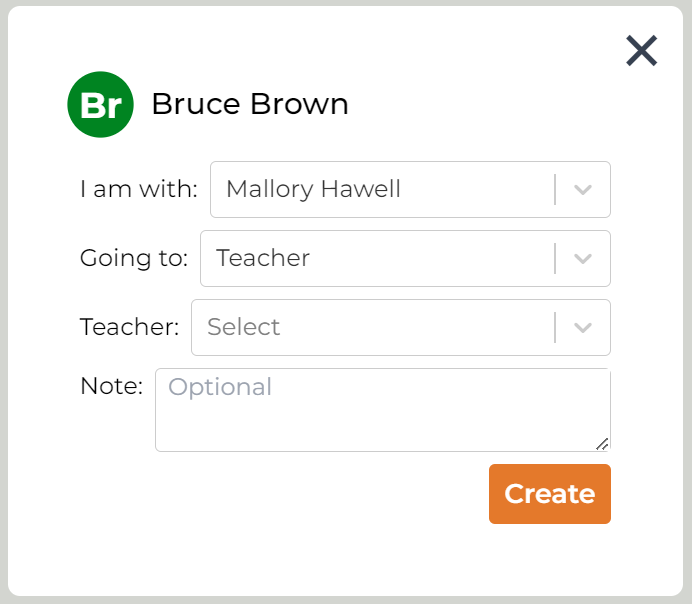Click the green "Br" avatar circle
The height and width of the screenshot is (604, 692).
[100, 105]
